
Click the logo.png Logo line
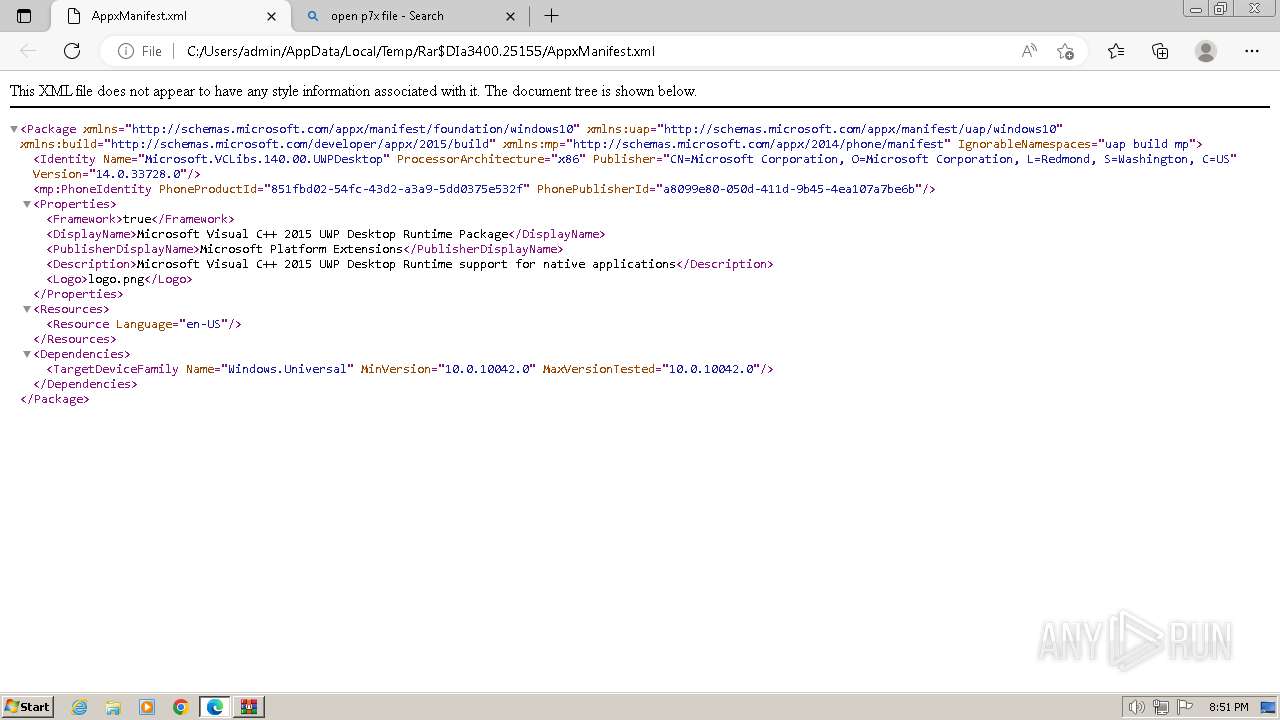[x=119, y=279]
